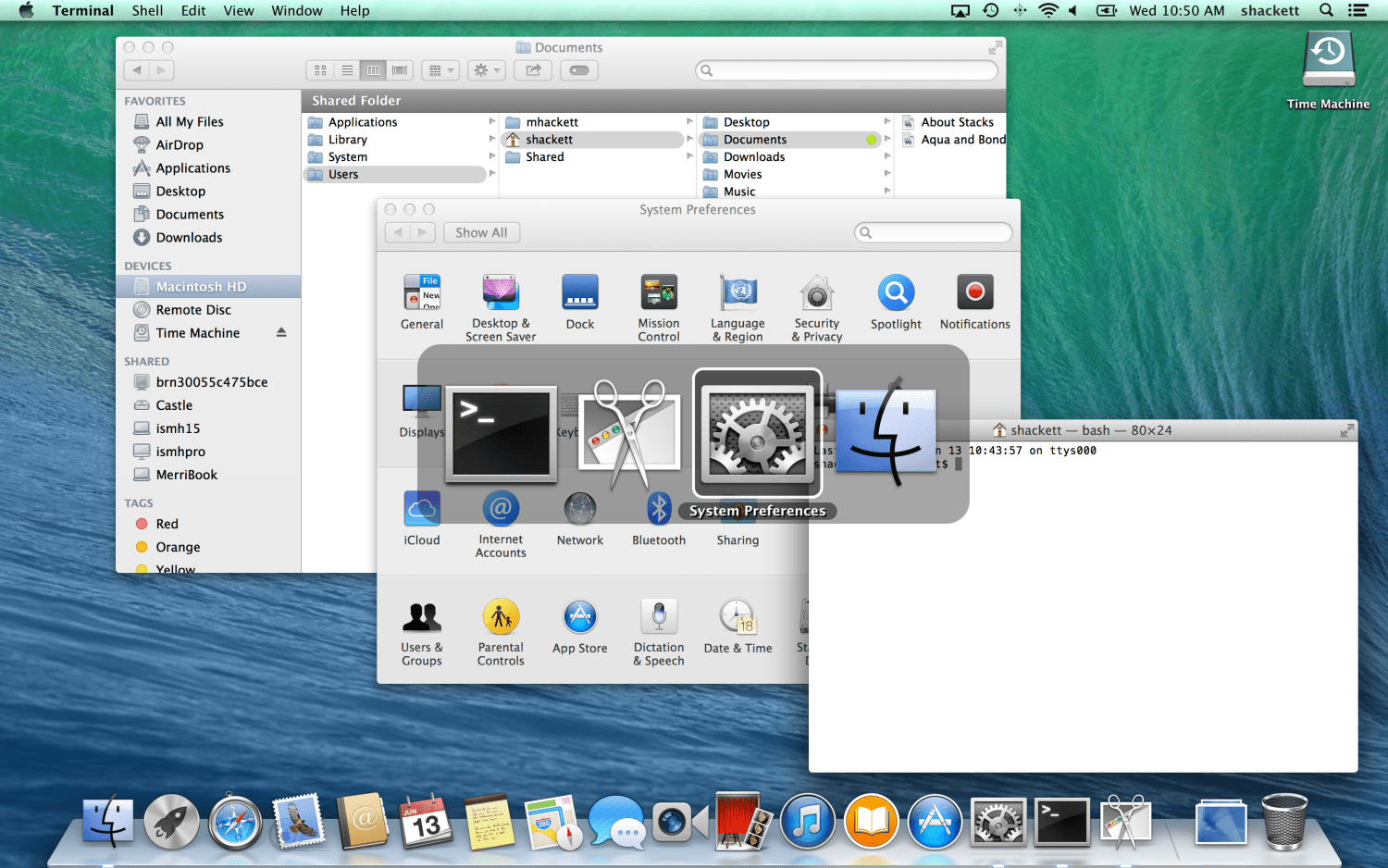This screenshot has width=1388, height=868.
Task: Open the Notifications preference pane
Action: 974,294
